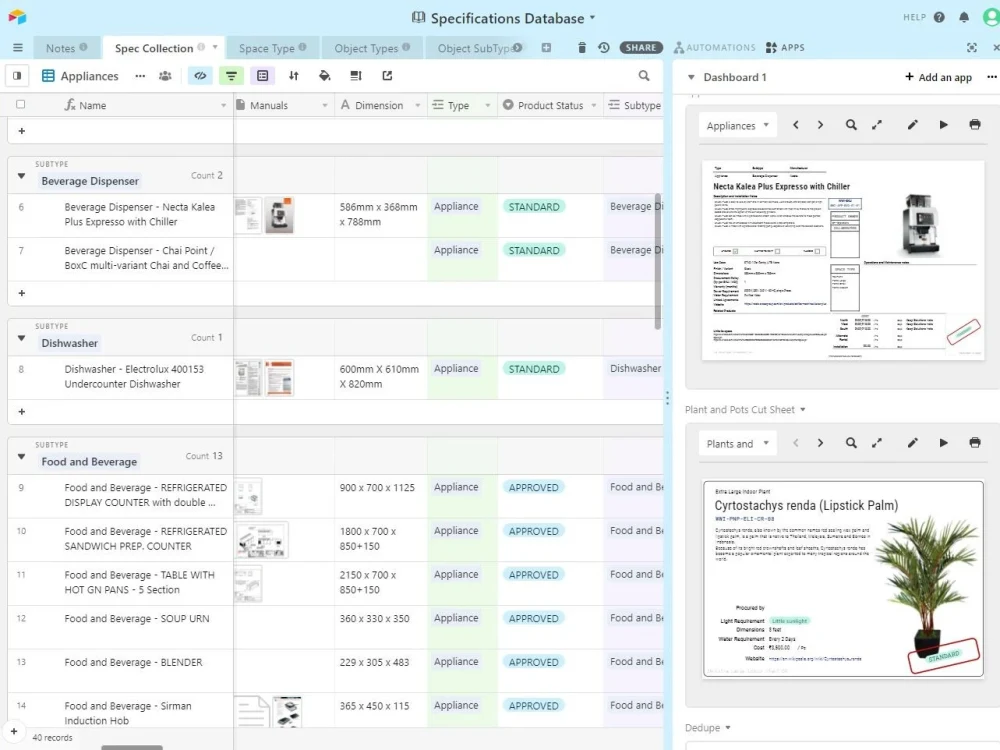
Task: Open the tables list hamburger menu
Action: (18, 48)
